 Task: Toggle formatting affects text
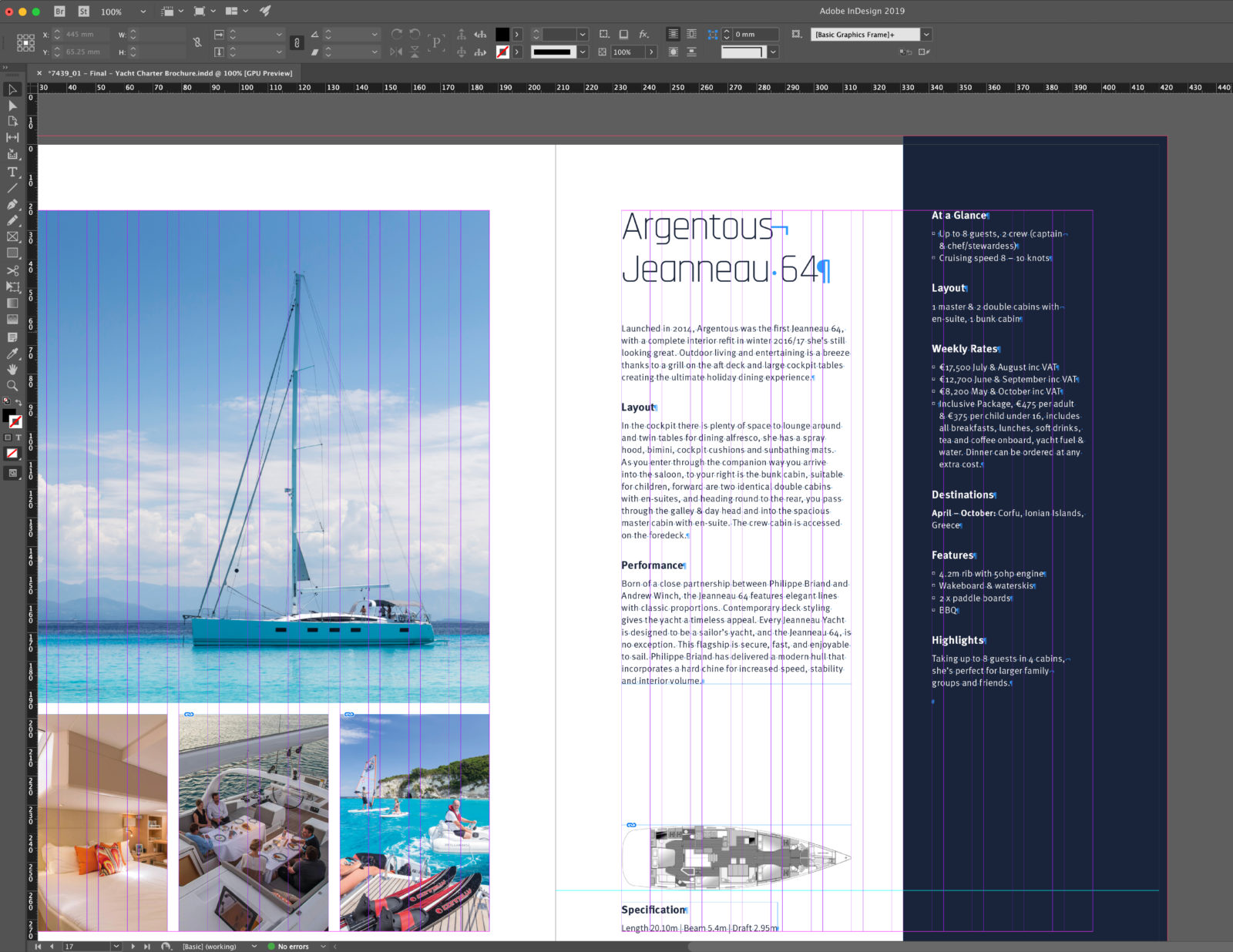point(18,437)
